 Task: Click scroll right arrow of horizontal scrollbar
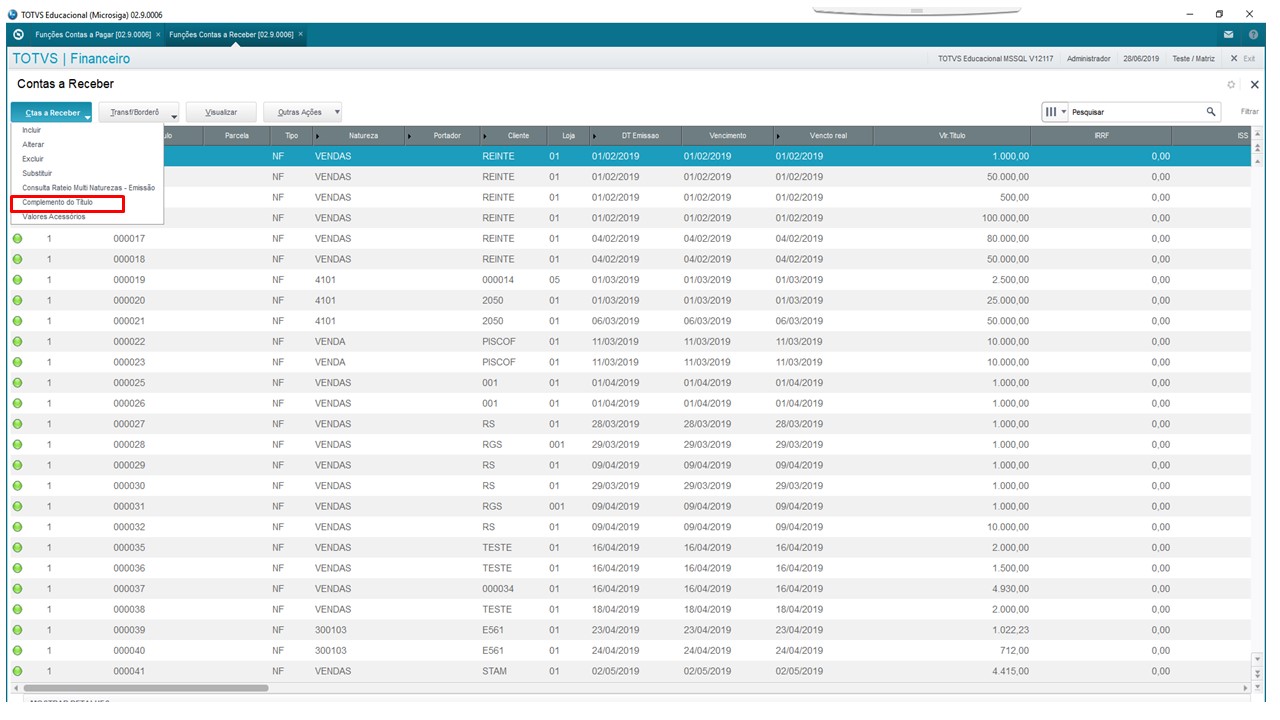pyautogui.click(x=1245, y=688)
